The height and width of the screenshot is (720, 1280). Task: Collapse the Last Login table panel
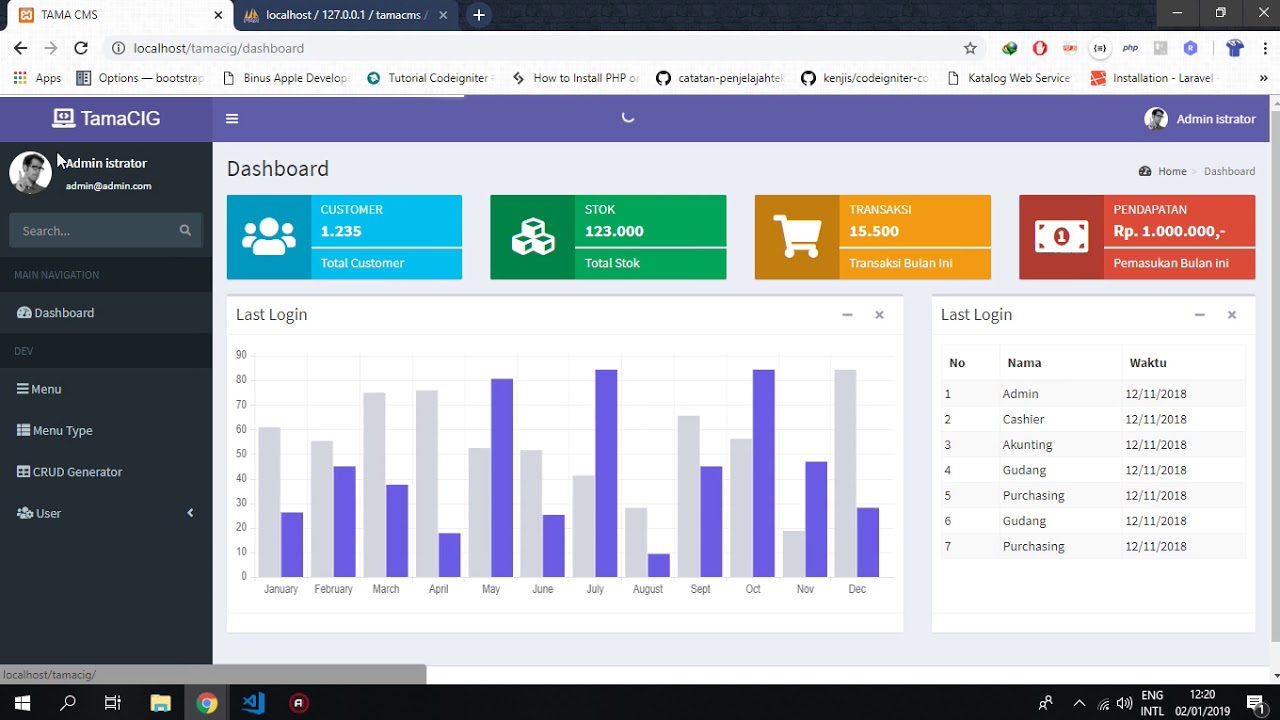[x=1199, y=315]
